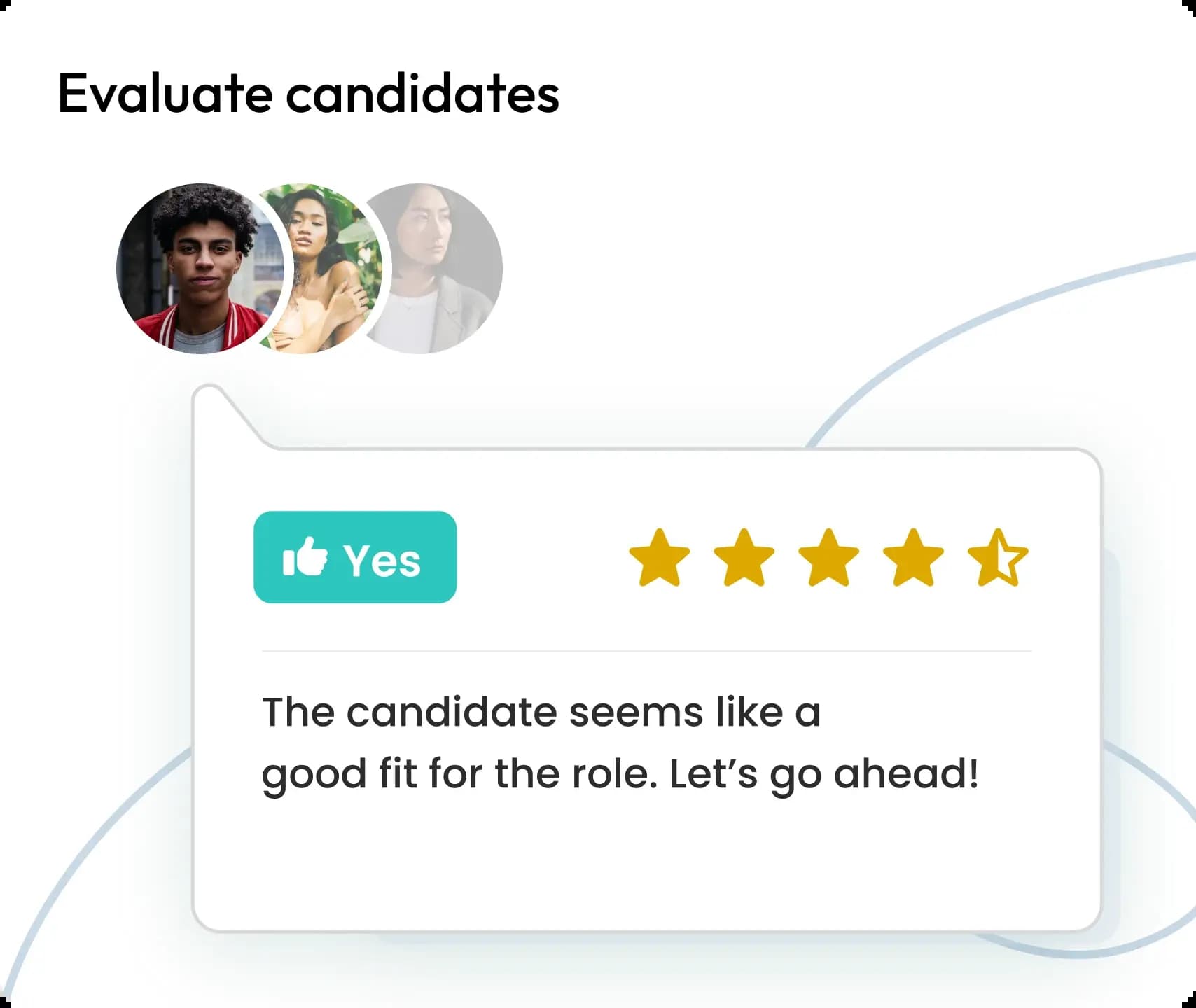Click the word "candidates" in the title
Image resolution: width=1196 pixels, height=1008 pixels.
[422, 93]
